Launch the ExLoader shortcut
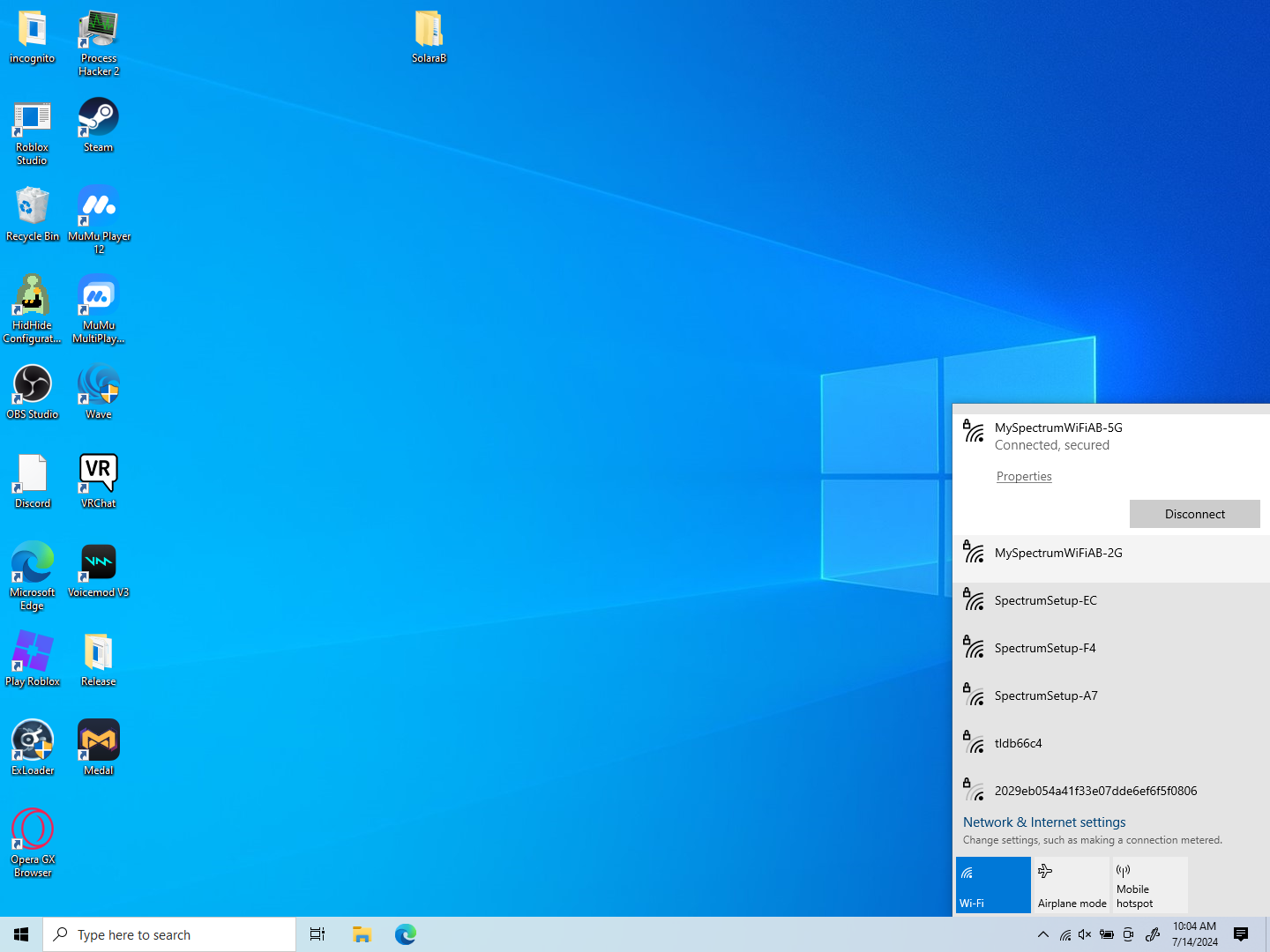1270x952 pixels. click(33, 749)
